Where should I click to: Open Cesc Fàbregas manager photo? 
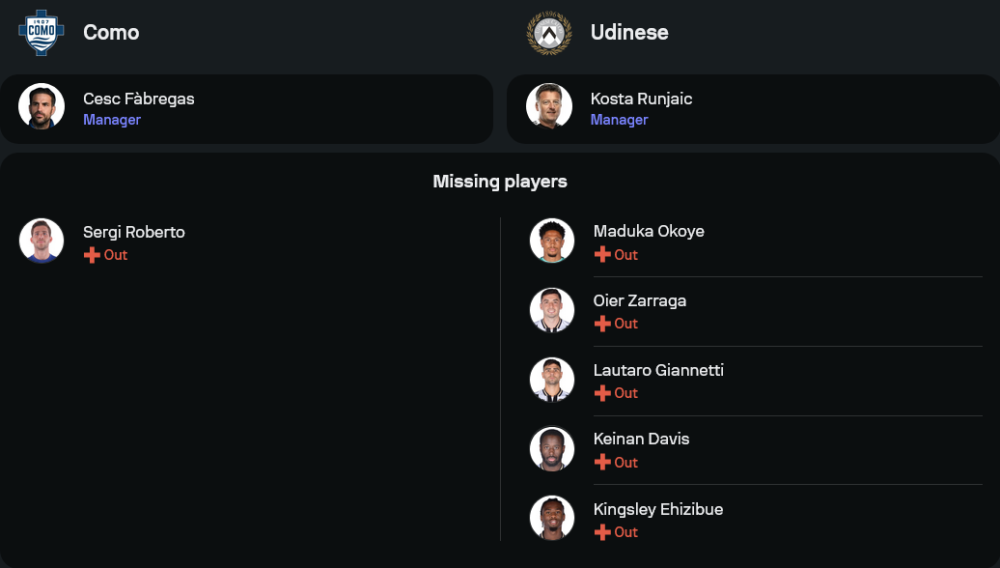tap(41, 107)
